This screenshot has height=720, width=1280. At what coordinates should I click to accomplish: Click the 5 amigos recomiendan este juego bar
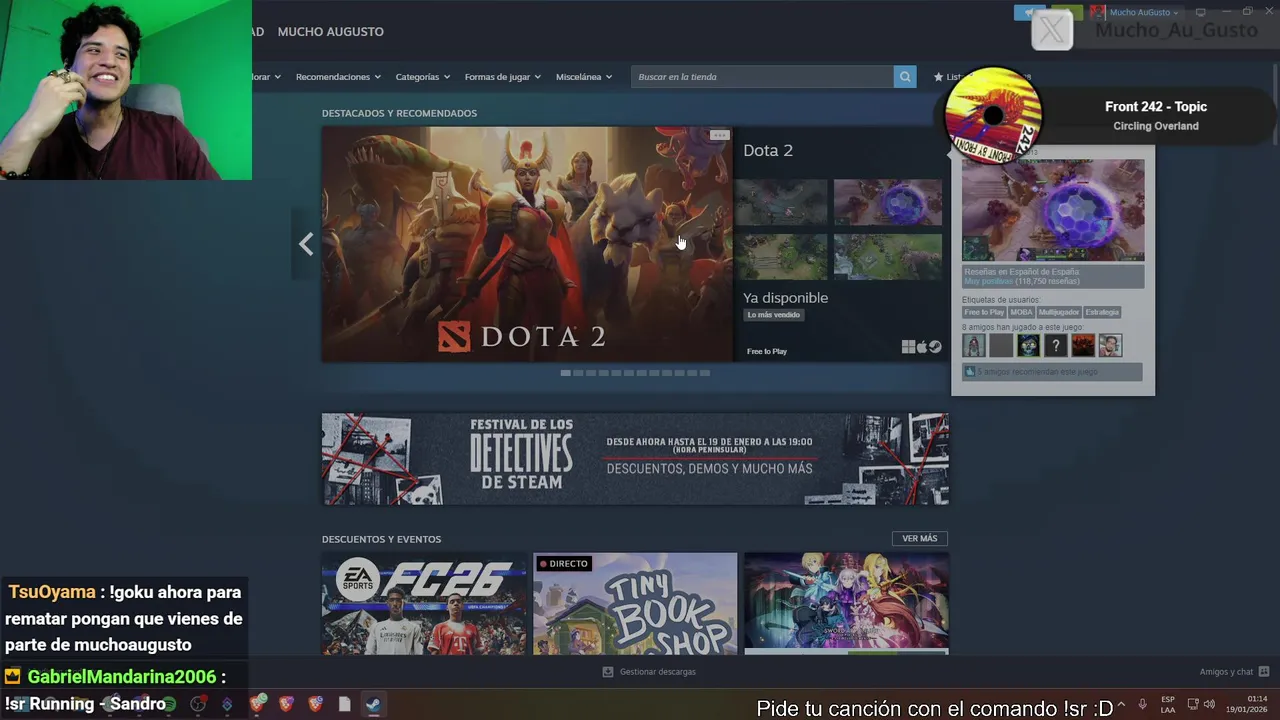click(x=1052, y=372)
